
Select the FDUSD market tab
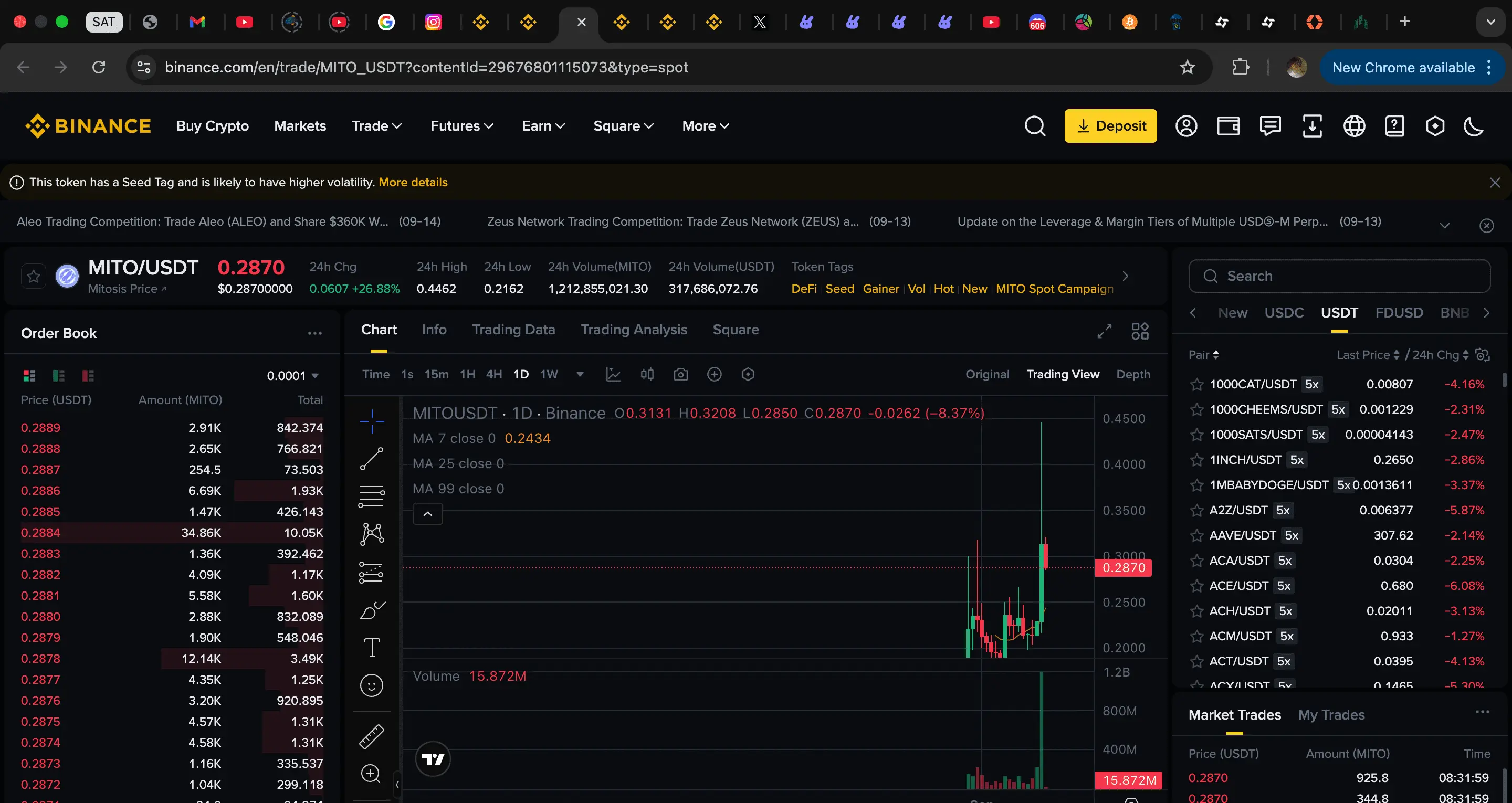[x=1399, y=313]
